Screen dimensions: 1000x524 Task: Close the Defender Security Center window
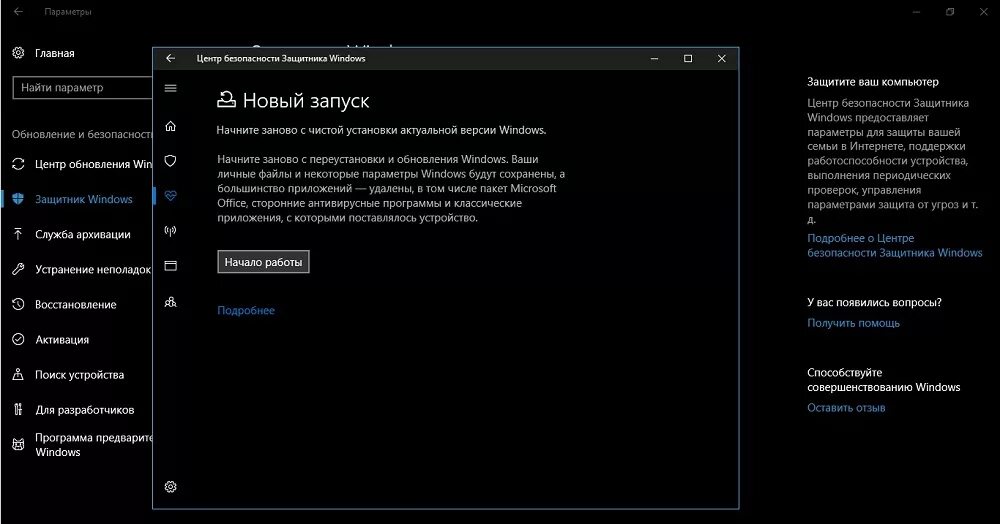tap(721, 58)
